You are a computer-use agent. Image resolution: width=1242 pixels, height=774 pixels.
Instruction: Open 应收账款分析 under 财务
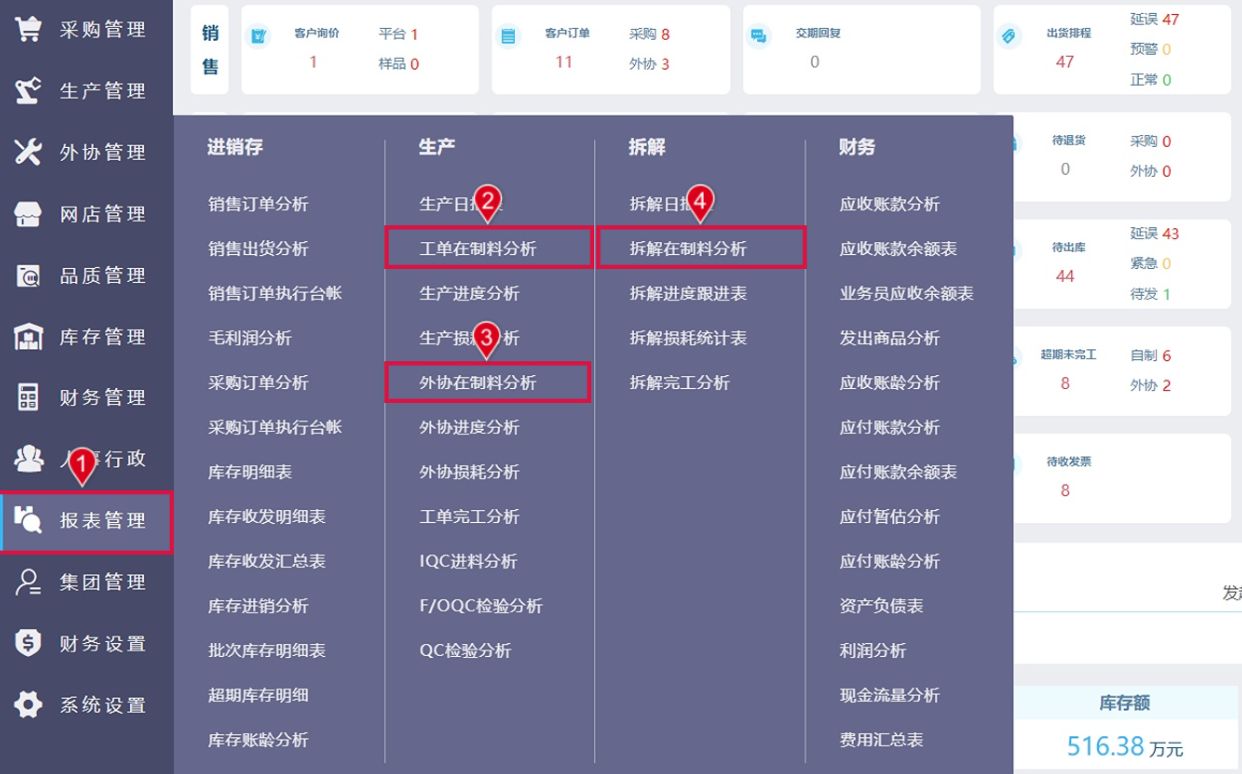pos(889,204)
